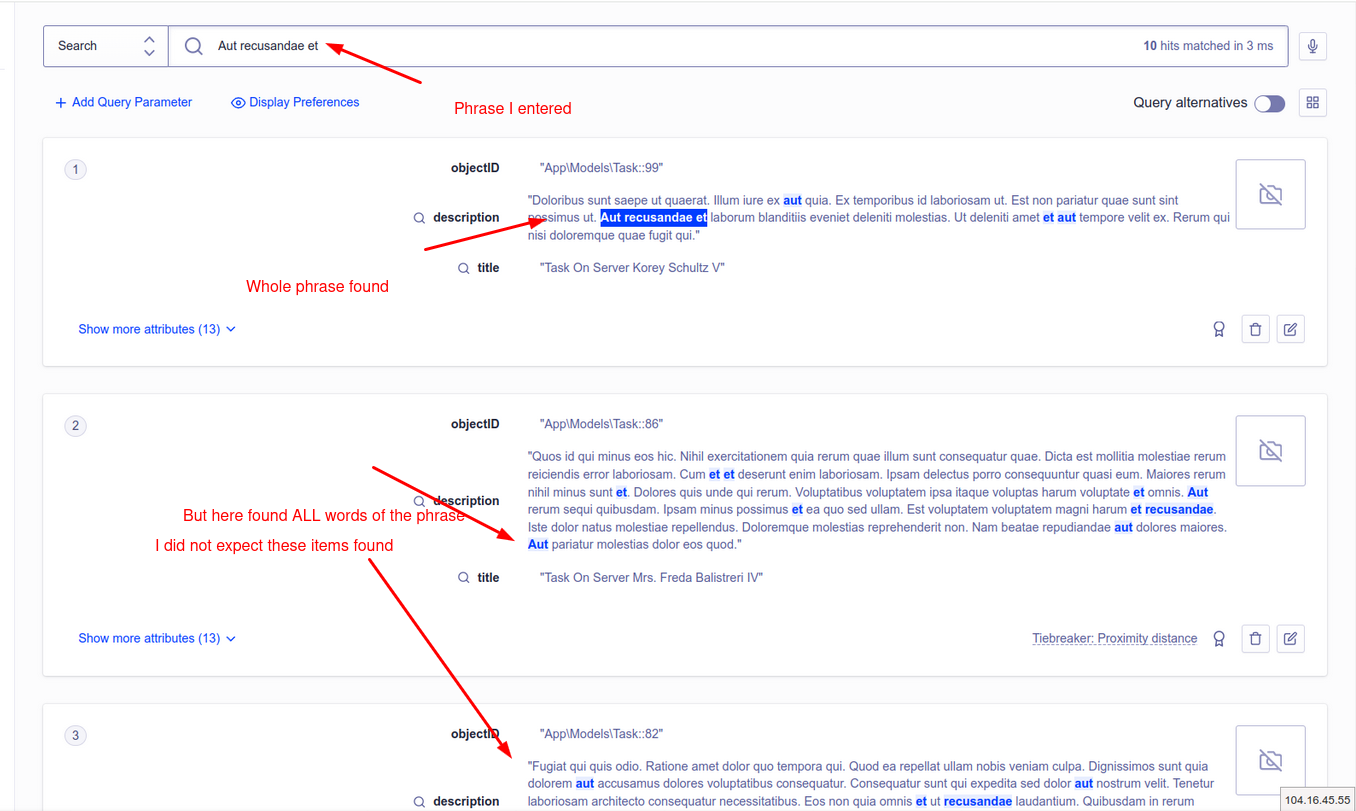Click Add Query Parameter
Screen dimensions: 1356x811
(x=123, y=102)
